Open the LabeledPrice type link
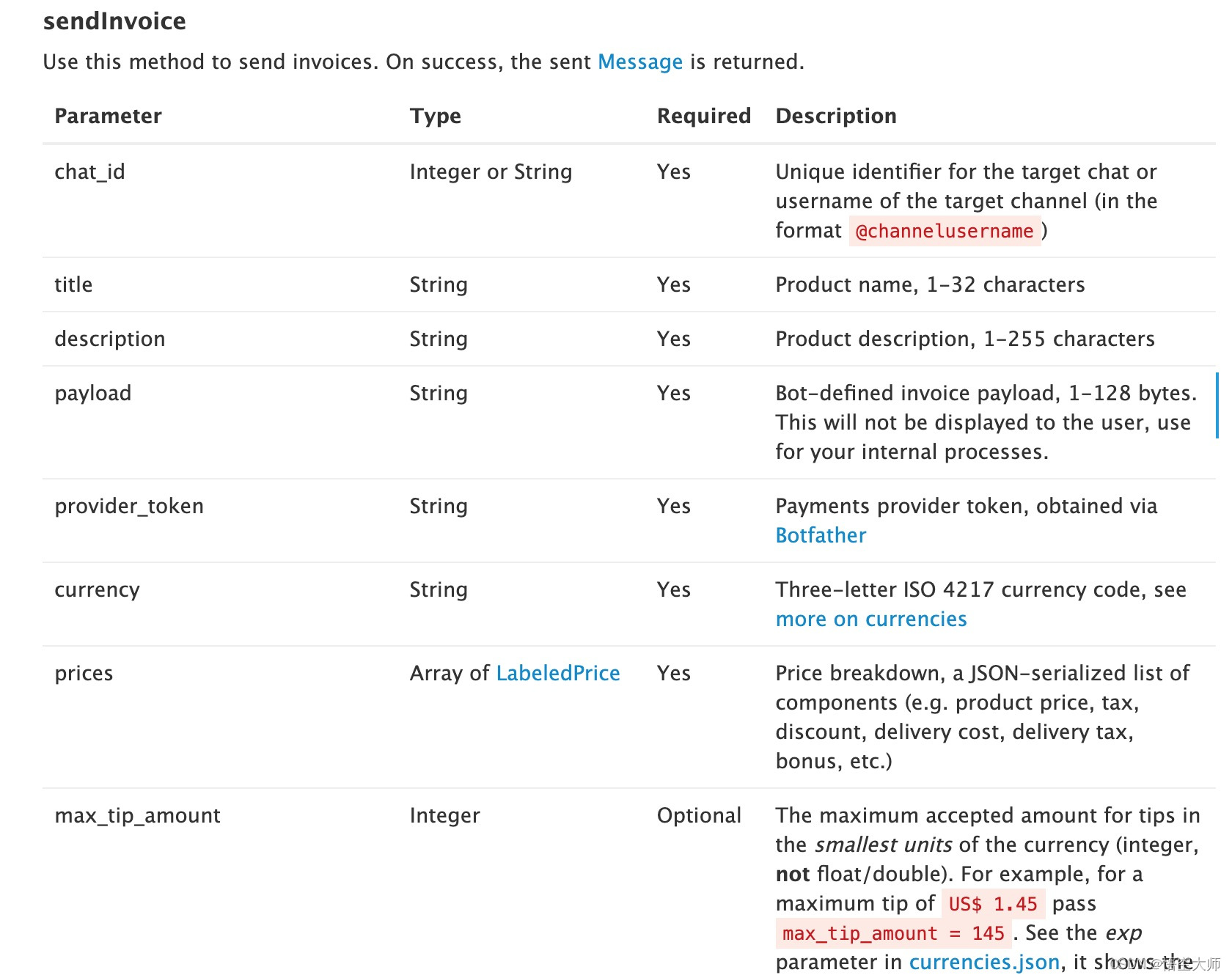Image resolution: width=1232 pixels, height=978 pixels. pos(558,673)
